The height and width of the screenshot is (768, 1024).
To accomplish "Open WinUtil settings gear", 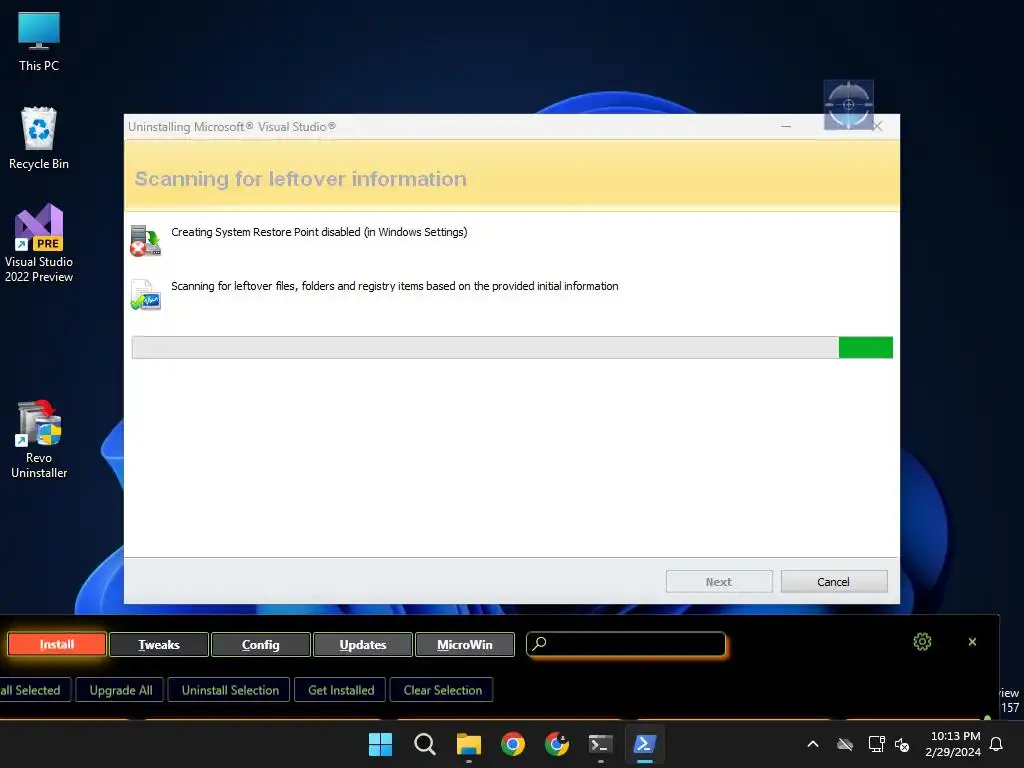I will 922,641.
